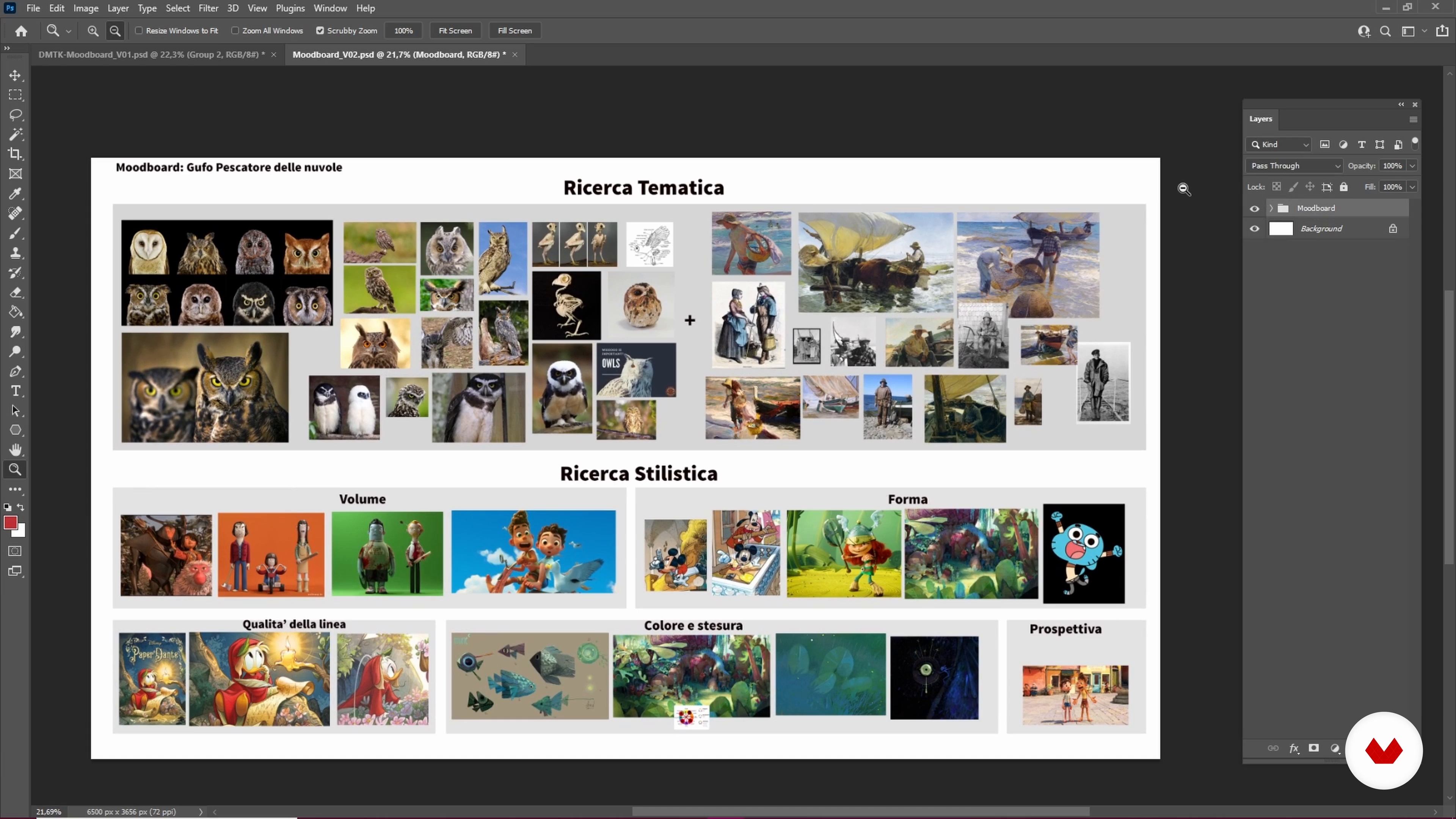Select the Rectangular Marquee tool
The width and height of the screenshot is (1456, 819).
pos(15,95)
